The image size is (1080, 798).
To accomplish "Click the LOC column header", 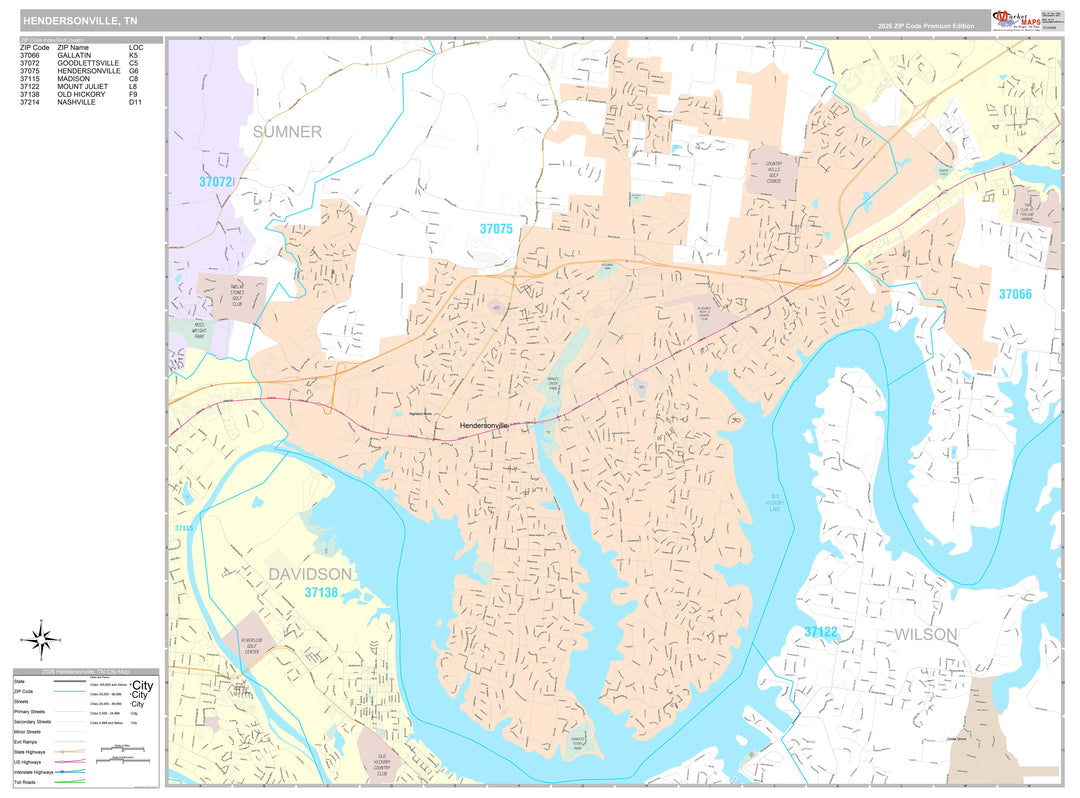I will click(x=136, y=48).
